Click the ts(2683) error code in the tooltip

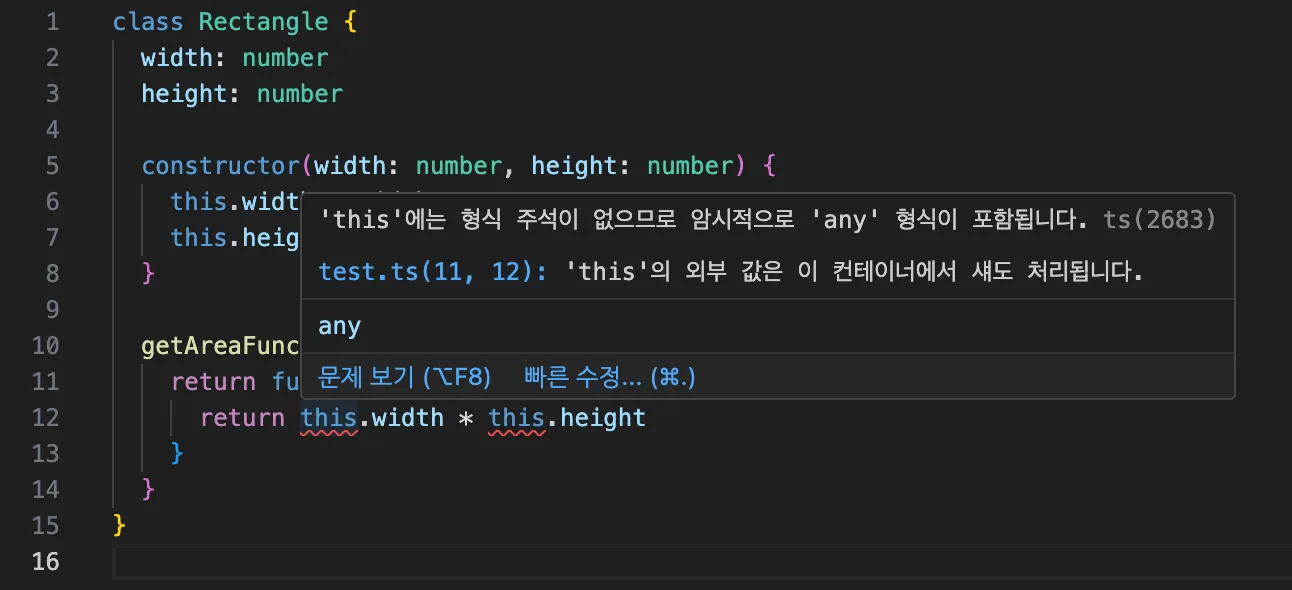1158,219
